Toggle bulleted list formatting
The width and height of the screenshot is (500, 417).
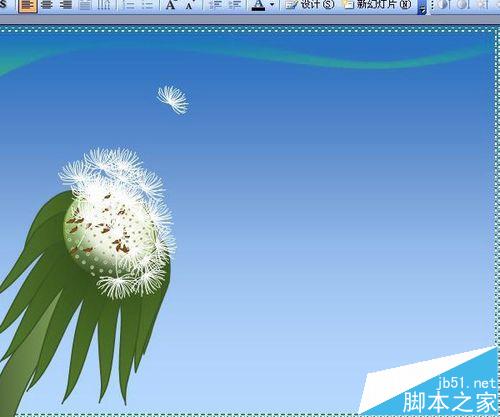[x=147, y=5]
